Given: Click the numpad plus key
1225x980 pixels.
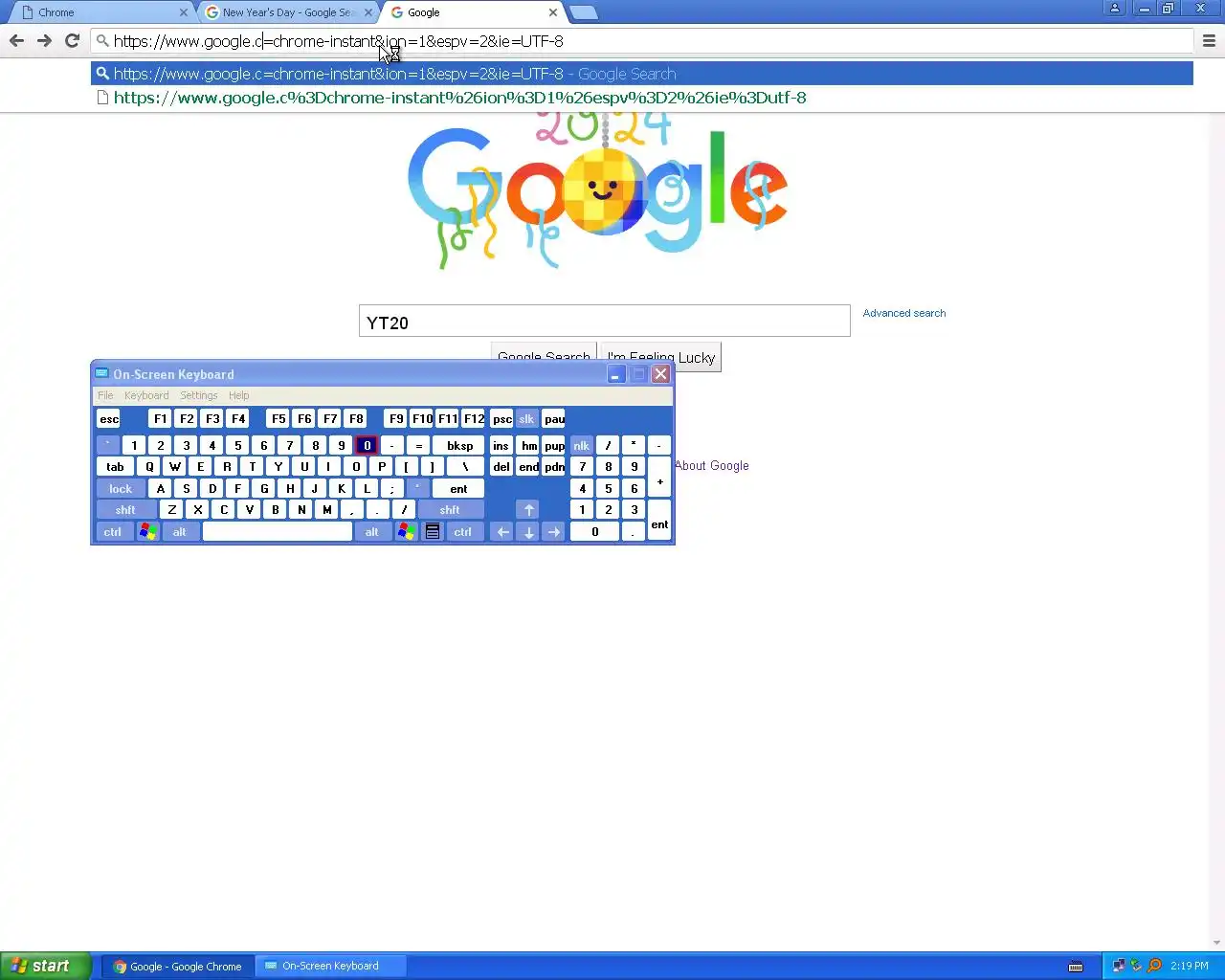Looking at the screenshot, I should coord(659,478).
